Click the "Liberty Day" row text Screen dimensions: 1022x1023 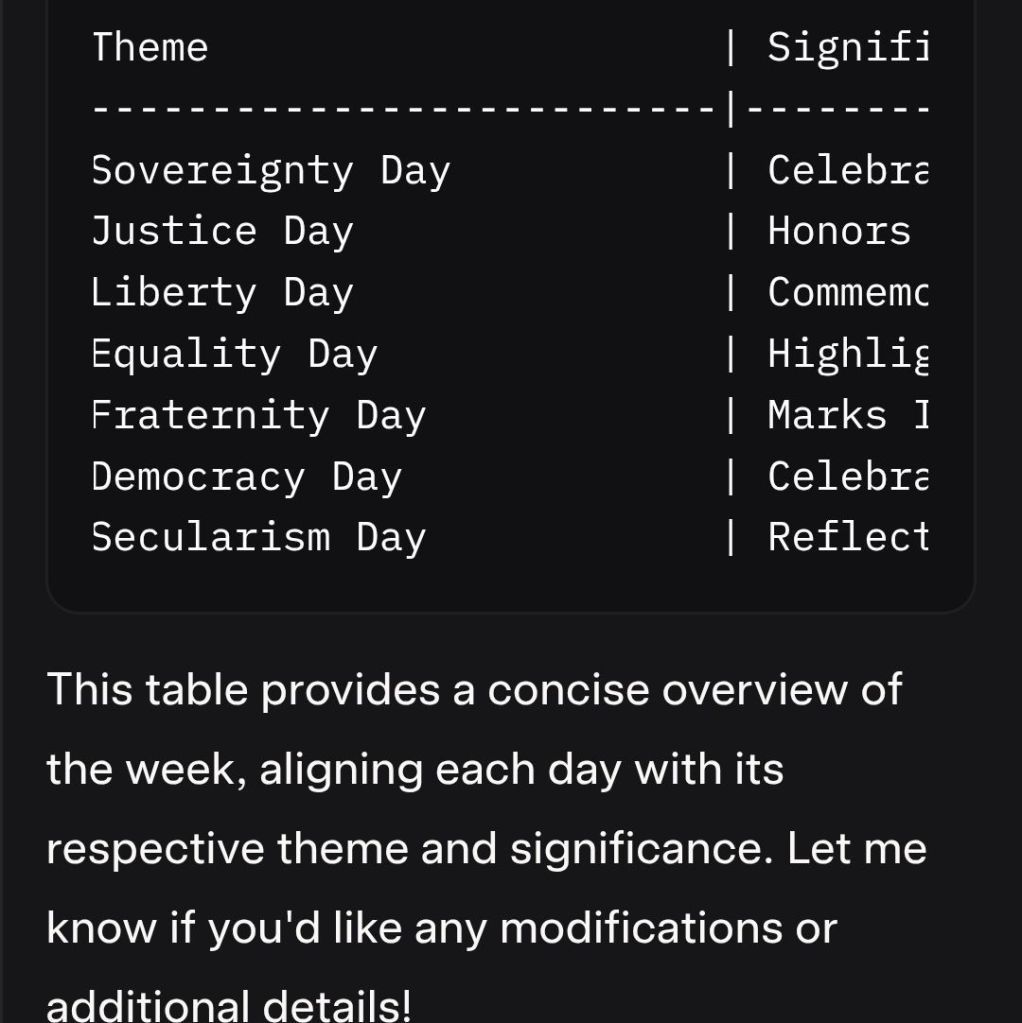click(222, 293)
